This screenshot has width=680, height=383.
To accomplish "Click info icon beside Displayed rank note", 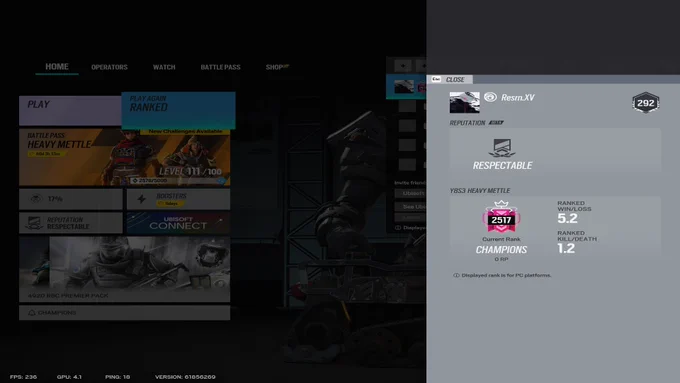I will 456,275.
